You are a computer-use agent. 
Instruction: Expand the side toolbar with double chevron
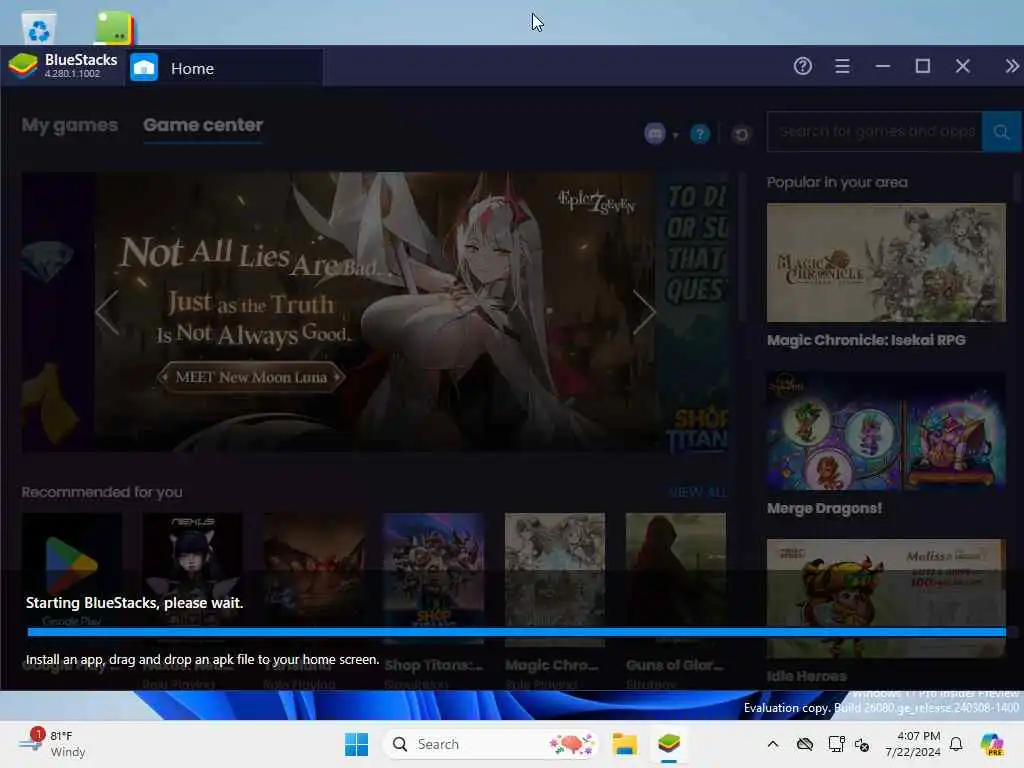(x=1012, y=66)
